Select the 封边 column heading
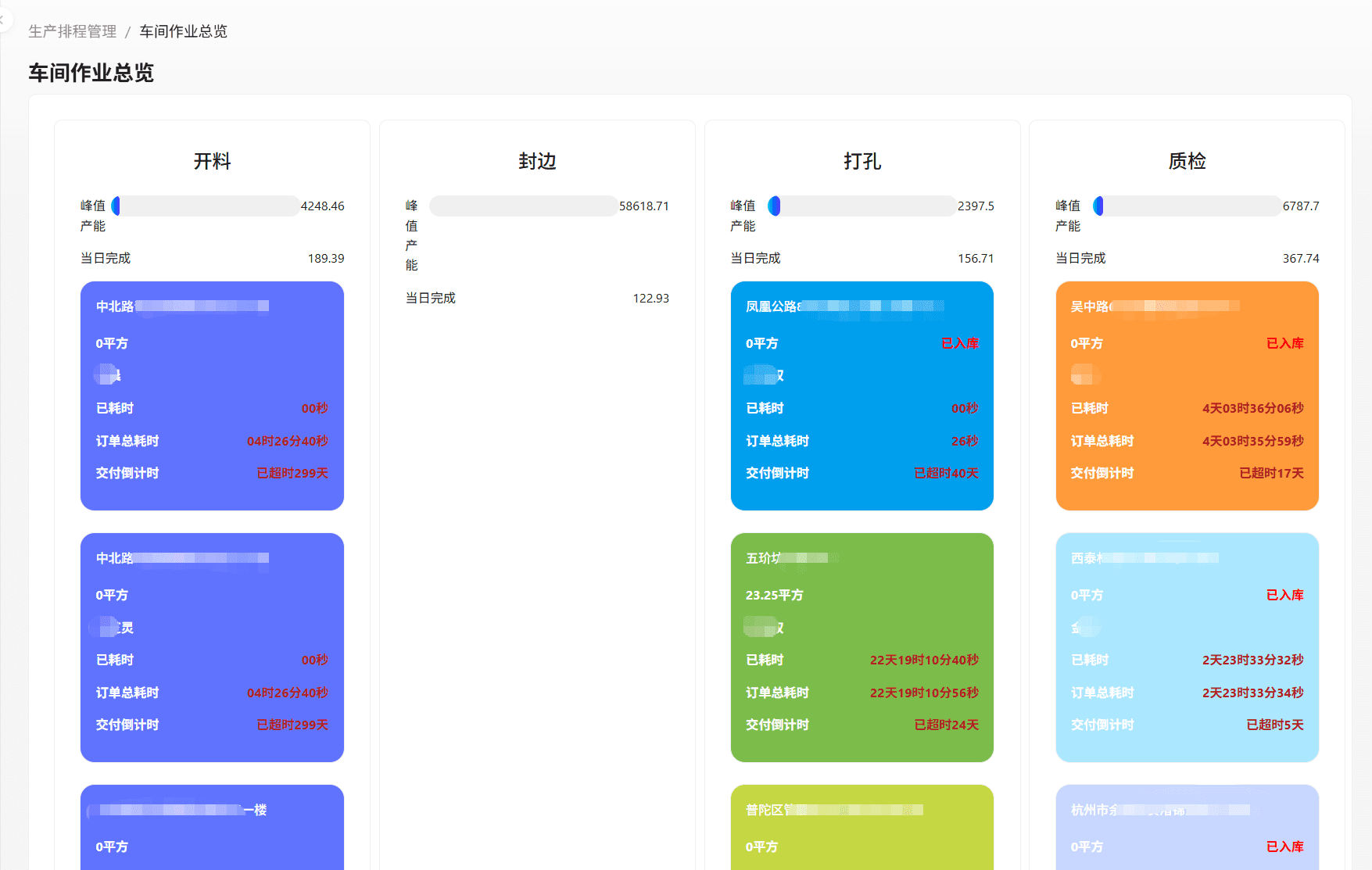Viewport: 1372px width, 870px height. pos(537,161)
